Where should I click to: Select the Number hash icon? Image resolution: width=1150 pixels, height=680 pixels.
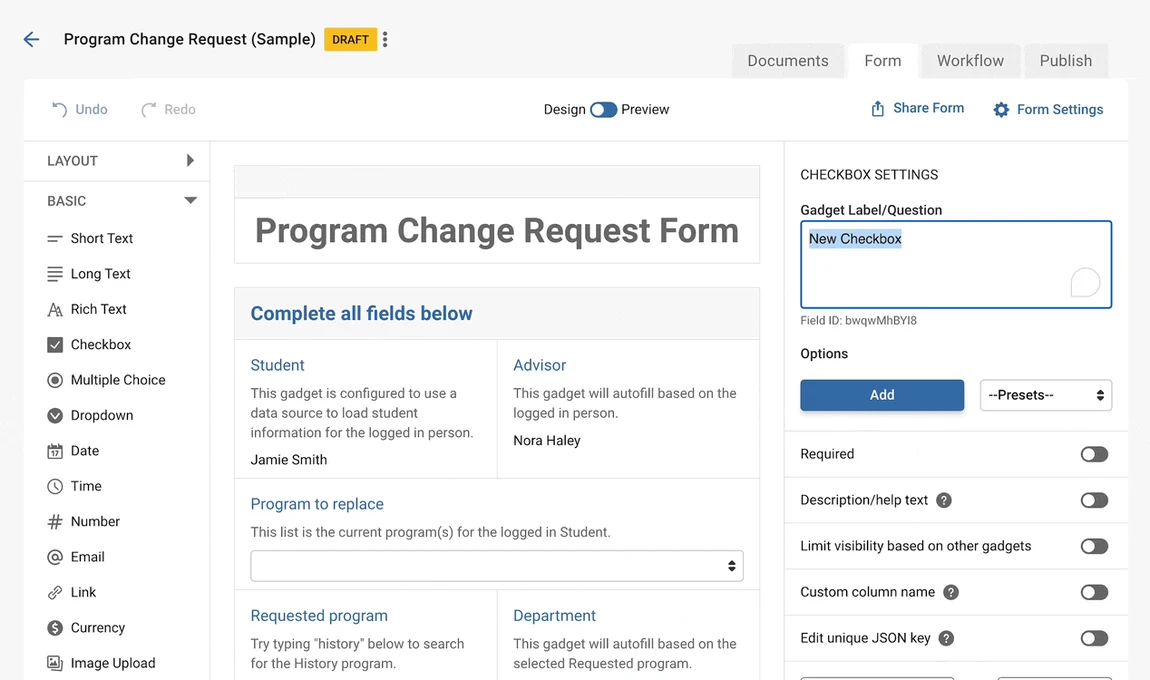[55, 522]
